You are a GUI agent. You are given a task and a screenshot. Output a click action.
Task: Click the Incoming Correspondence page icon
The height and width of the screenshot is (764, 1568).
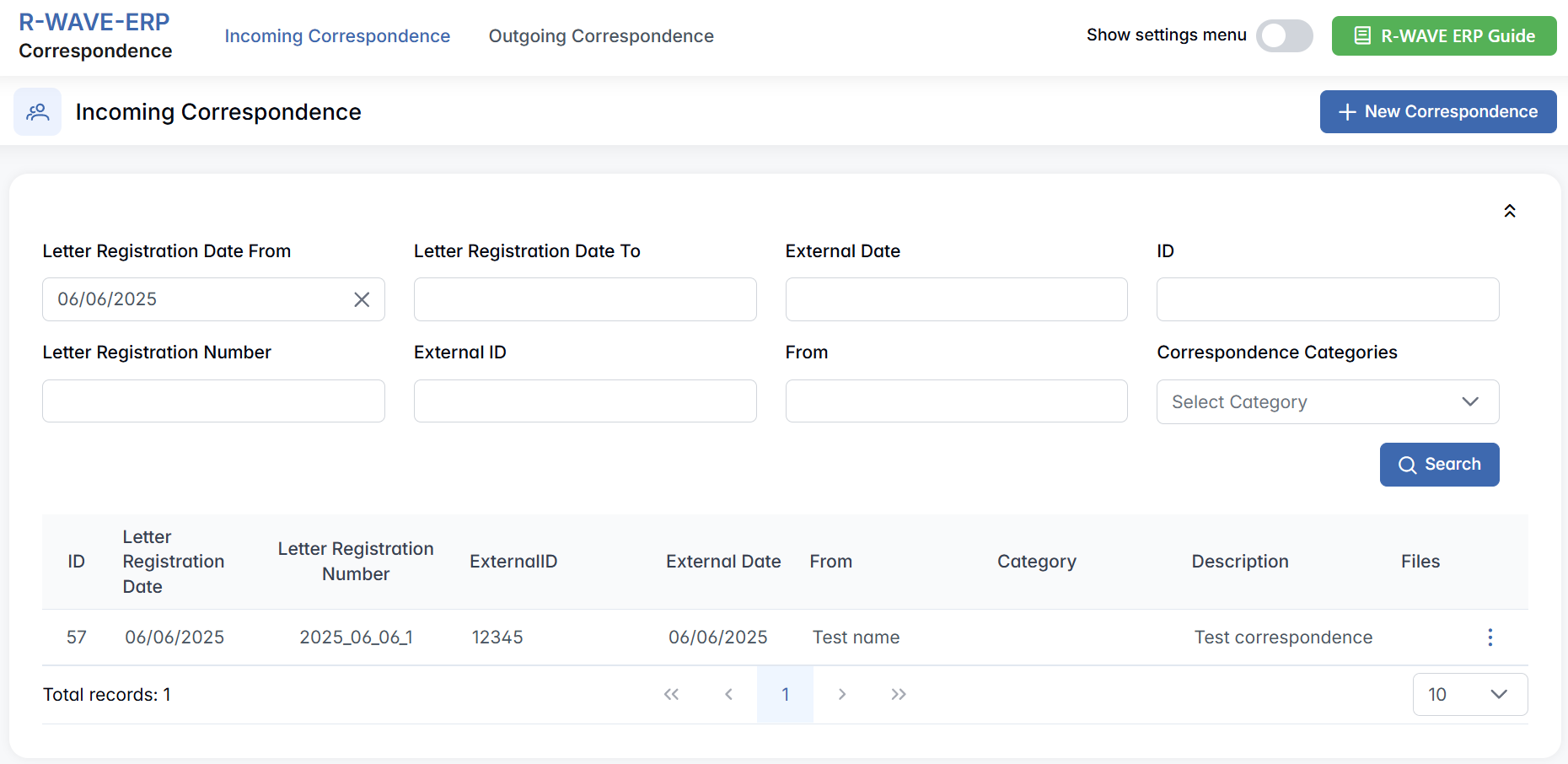pos(38,112)
